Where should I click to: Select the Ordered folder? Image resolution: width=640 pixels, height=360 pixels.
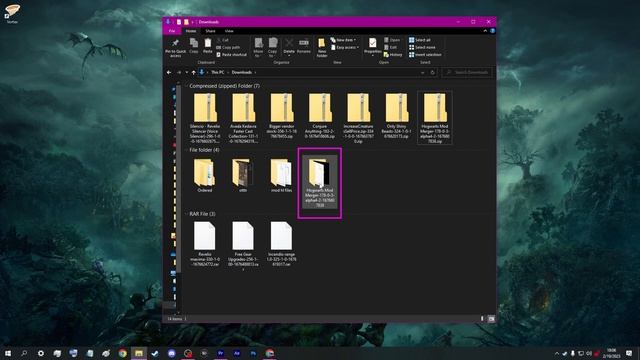pos(205,175)
